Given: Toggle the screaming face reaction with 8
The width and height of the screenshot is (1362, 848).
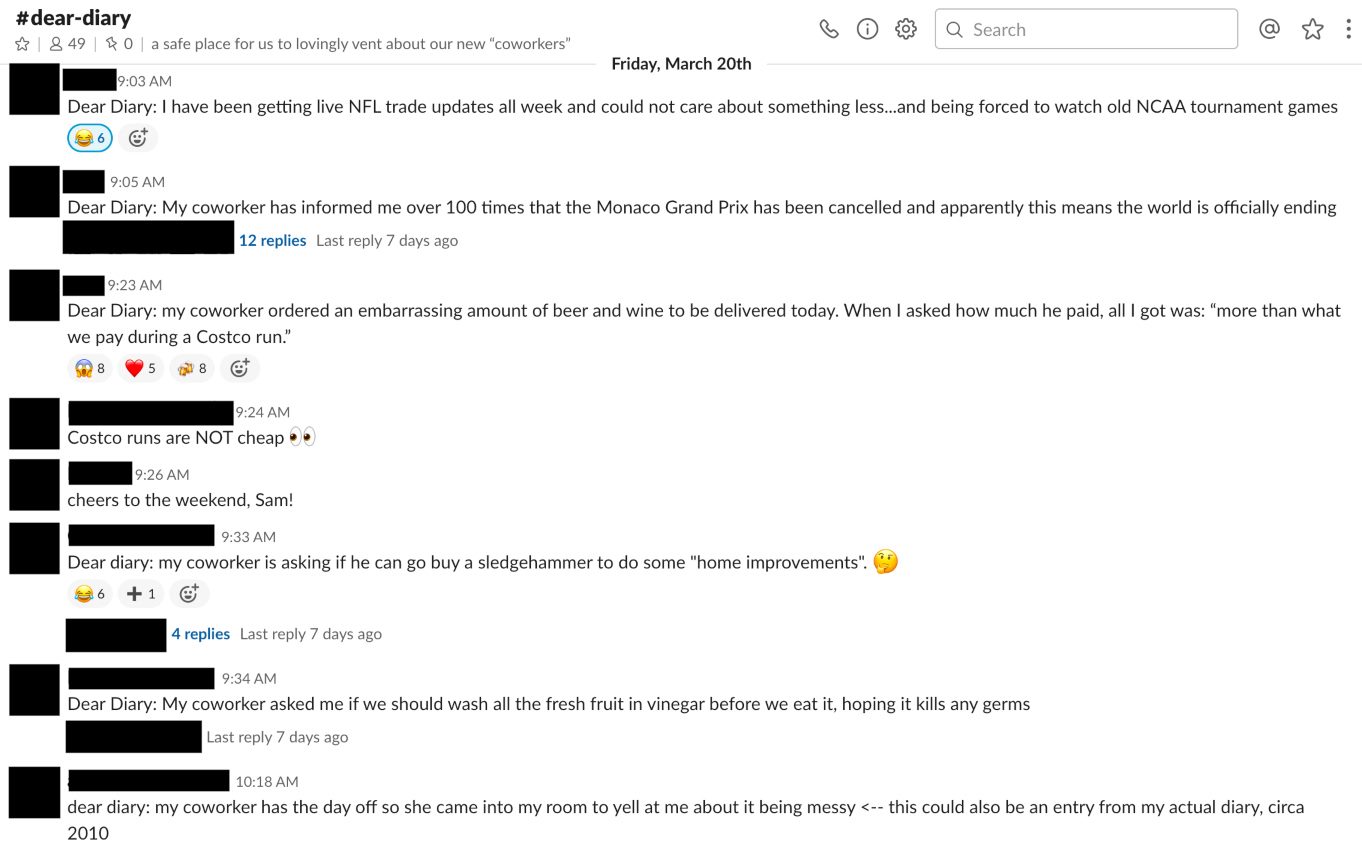Looking at the screenshot, I should coord(90,368).
